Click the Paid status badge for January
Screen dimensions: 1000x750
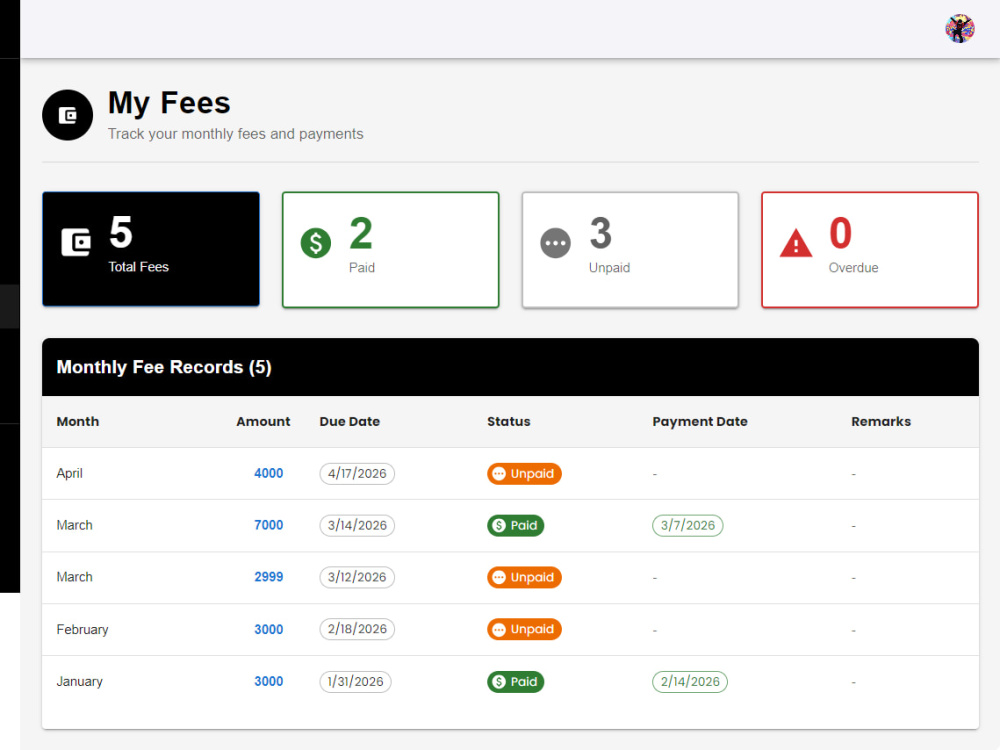point(515,682)
